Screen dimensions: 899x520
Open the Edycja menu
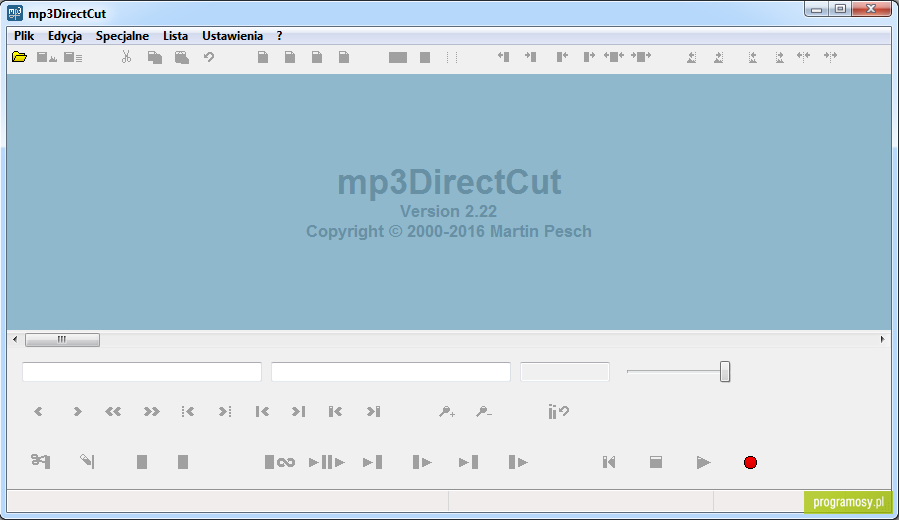coord(65,36)
